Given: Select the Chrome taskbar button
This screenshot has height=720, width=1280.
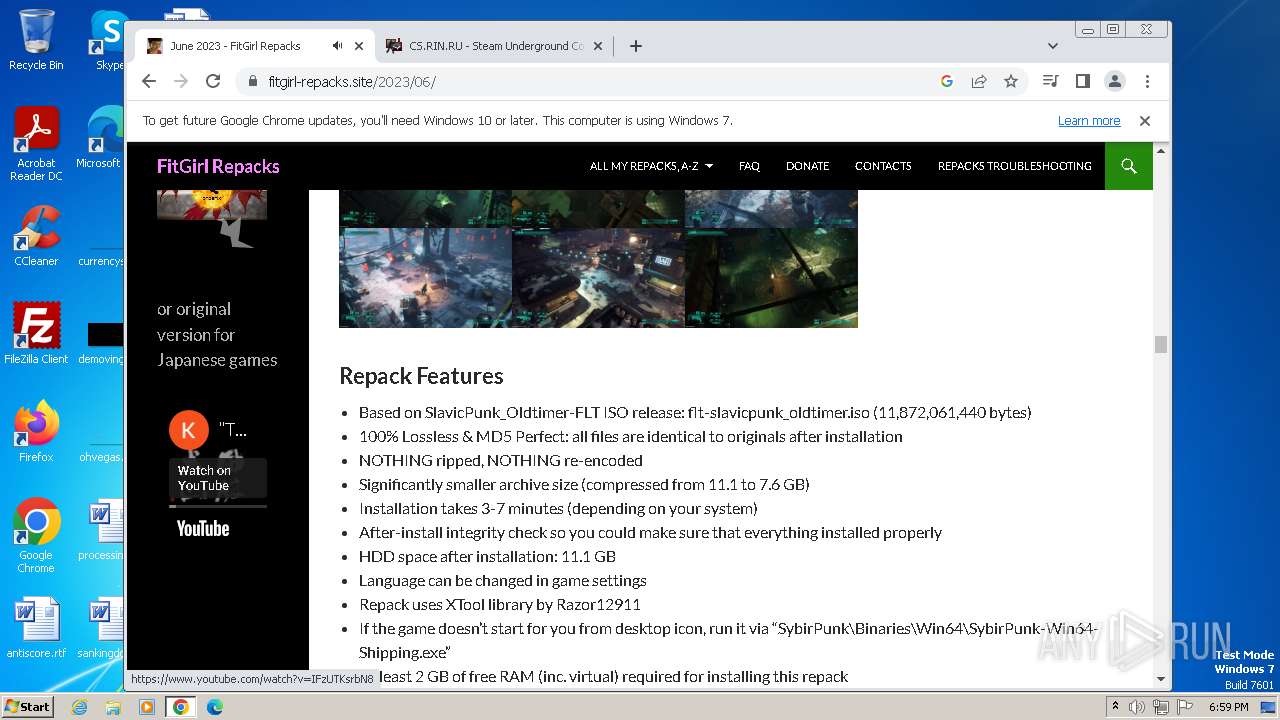Looking at the screenshot, I should [x=181, y=707].
